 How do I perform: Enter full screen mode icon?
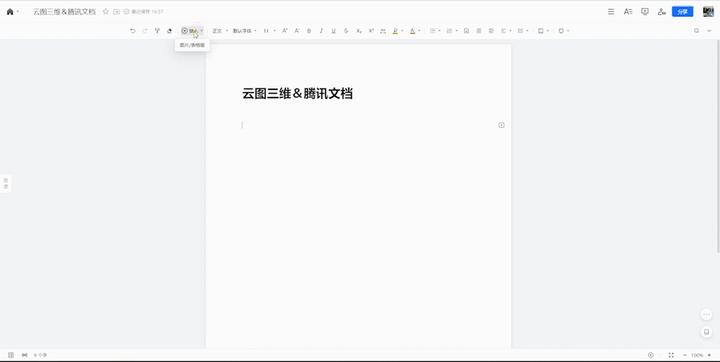tap(671, 355)
